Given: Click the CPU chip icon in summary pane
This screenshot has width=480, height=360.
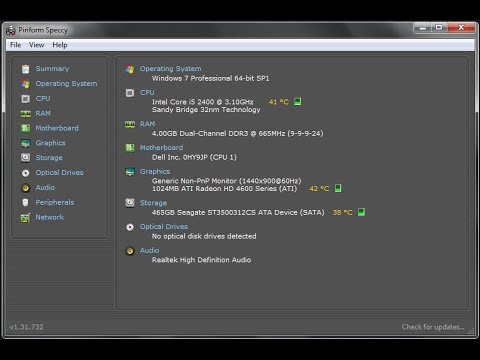Looking at the screenshot, I should 130,93.
